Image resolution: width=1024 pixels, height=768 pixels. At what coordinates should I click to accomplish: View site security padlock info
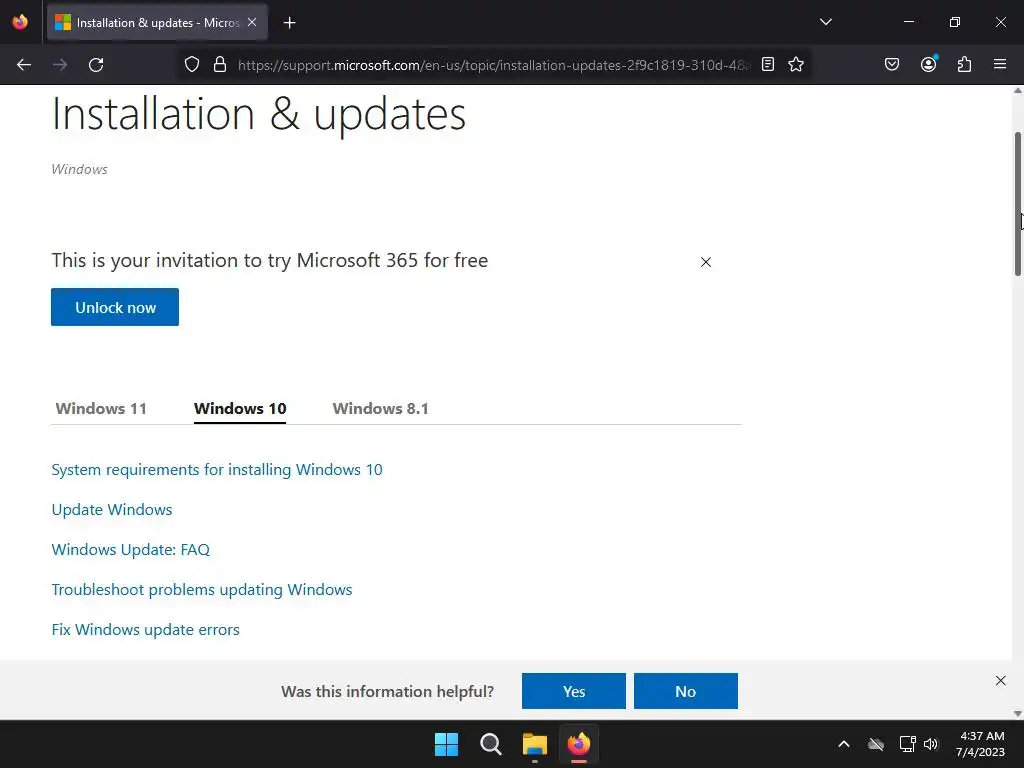click(x=220, y=64)
